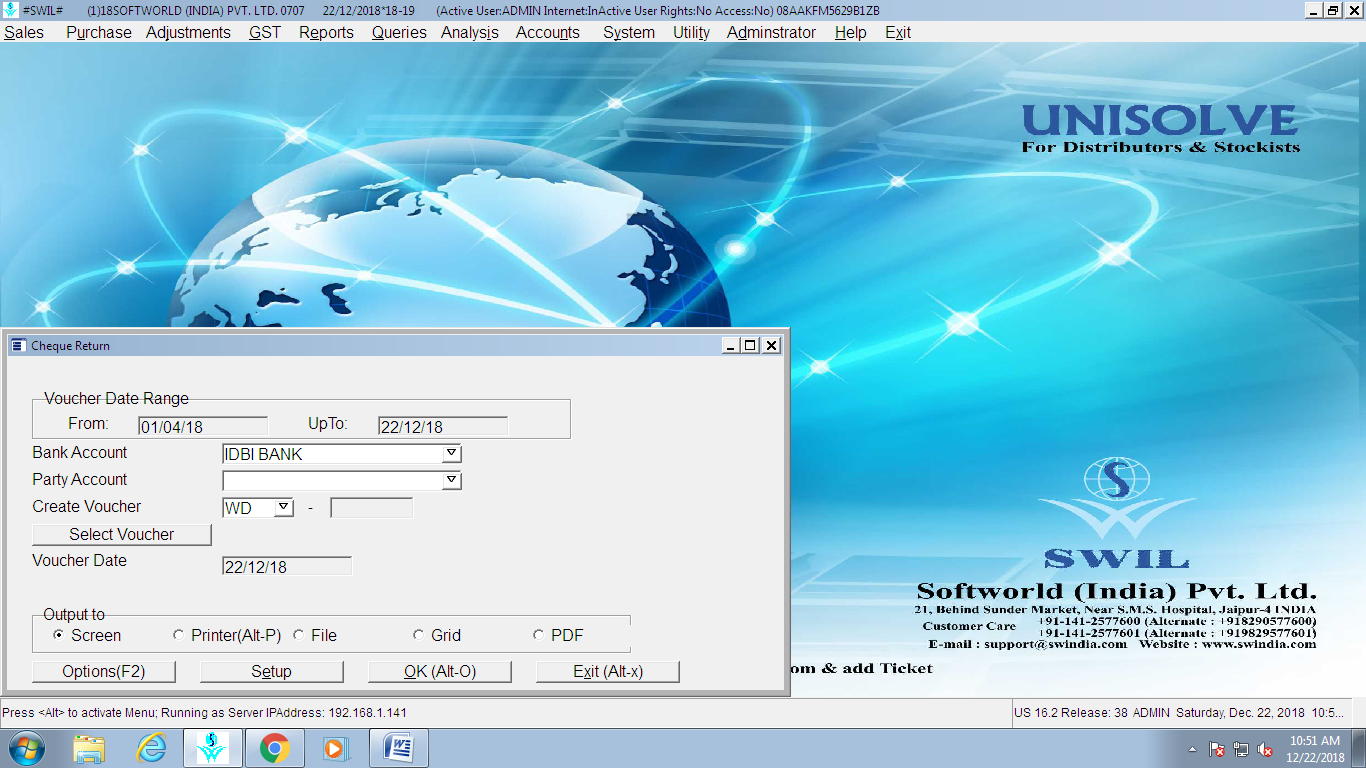Viewport: 1366px width, 768px height.
Task: Select the Screen output radio button
Action: 59,635
